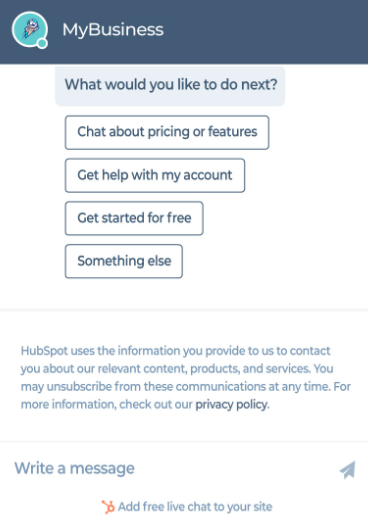Focus the "Write a message" input field

tap(173, 468)
